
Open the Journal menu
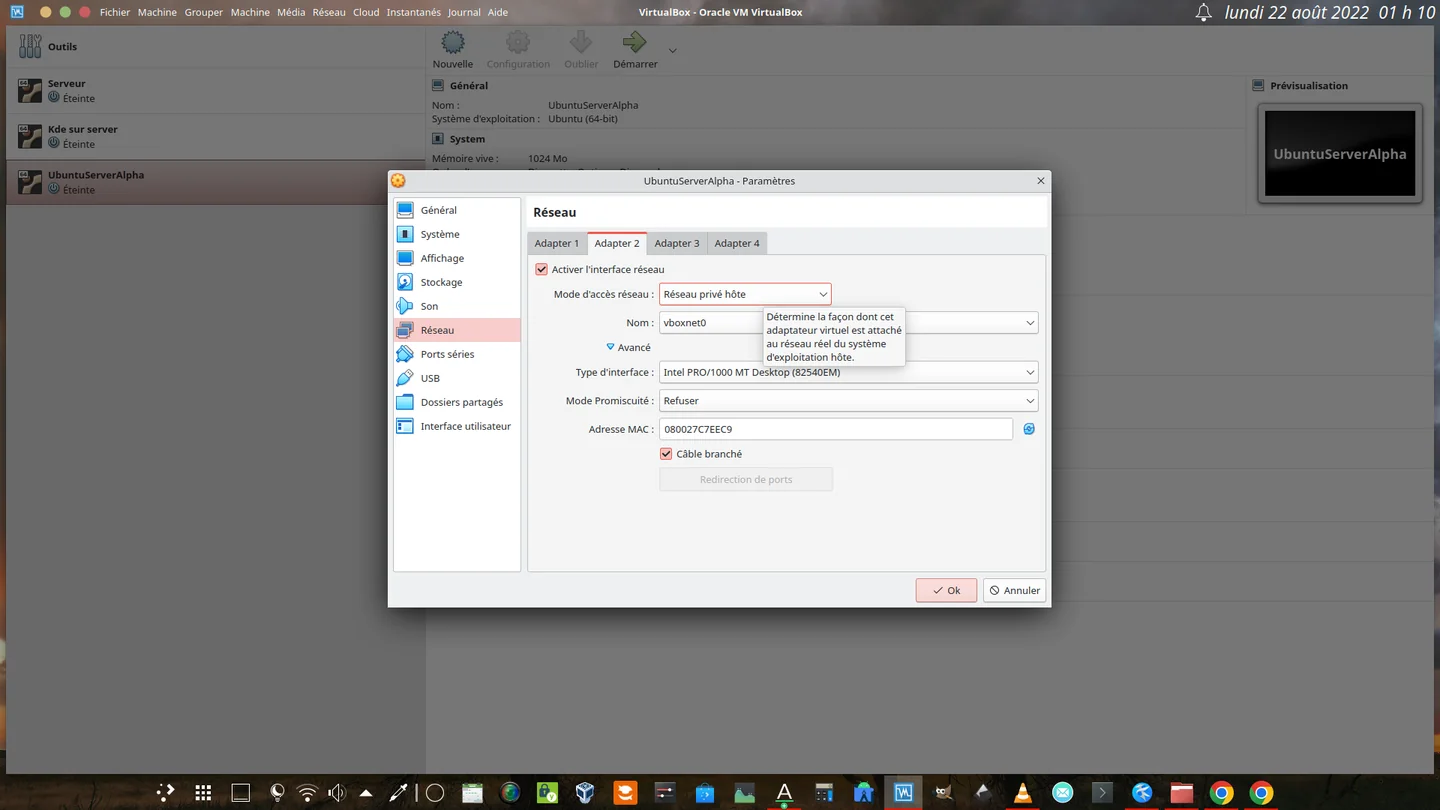[x=464, y=13]
